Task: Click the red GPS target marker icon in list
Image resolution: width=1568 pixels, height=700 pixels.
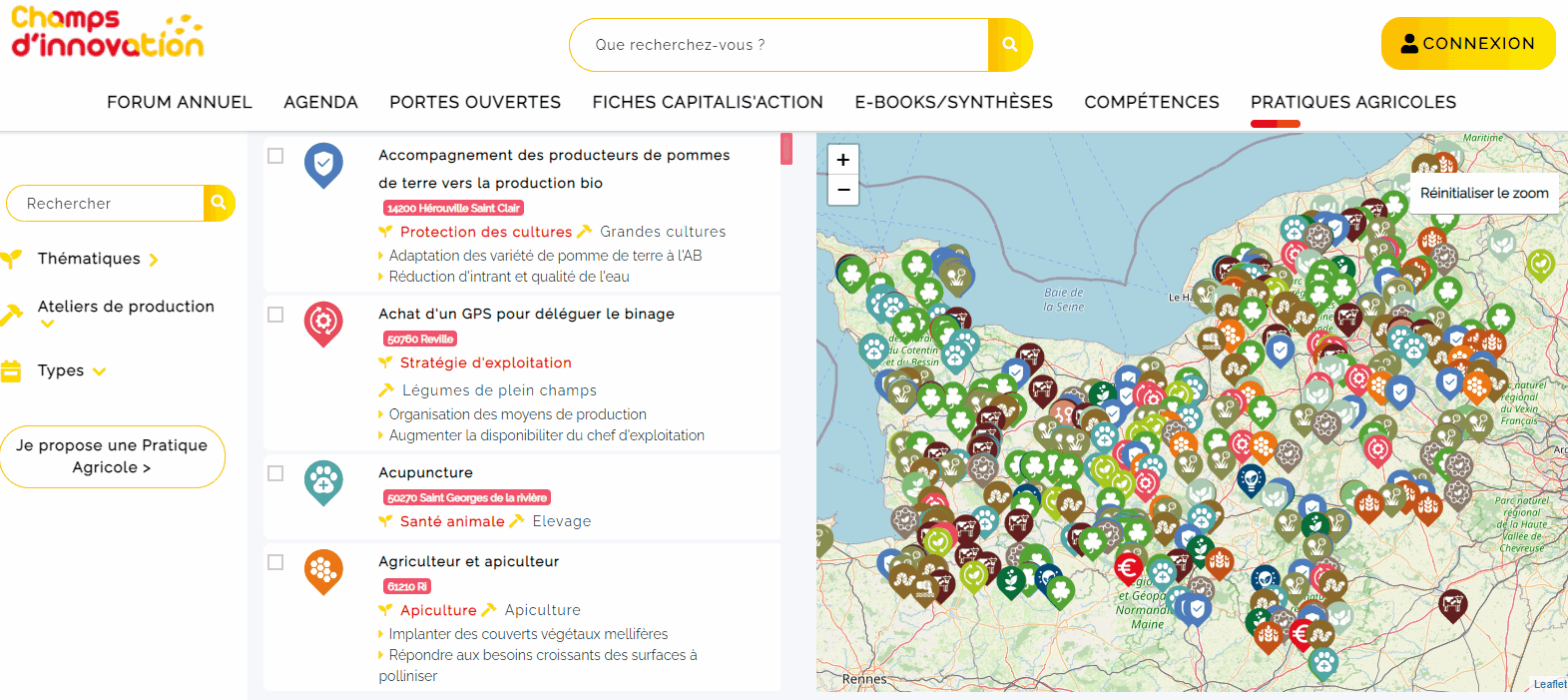Action: (323, 322)
